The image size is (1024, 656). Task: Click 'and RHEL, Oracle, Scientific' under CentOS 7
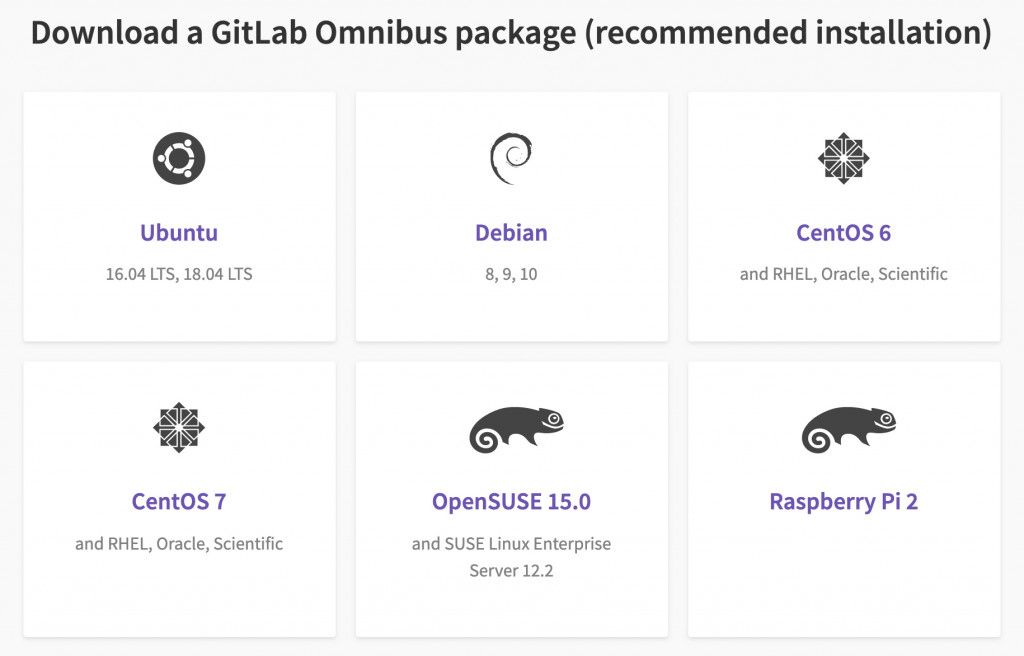click(x=179, y=544)
